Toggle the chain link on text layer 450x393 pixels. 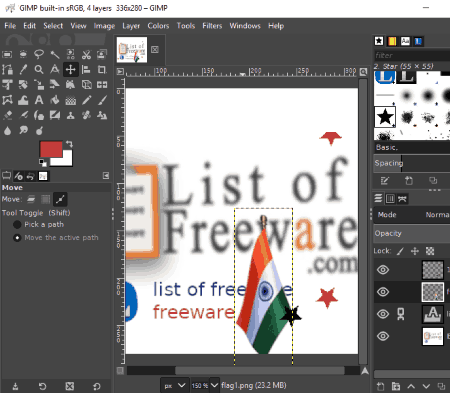pos(401,314)
